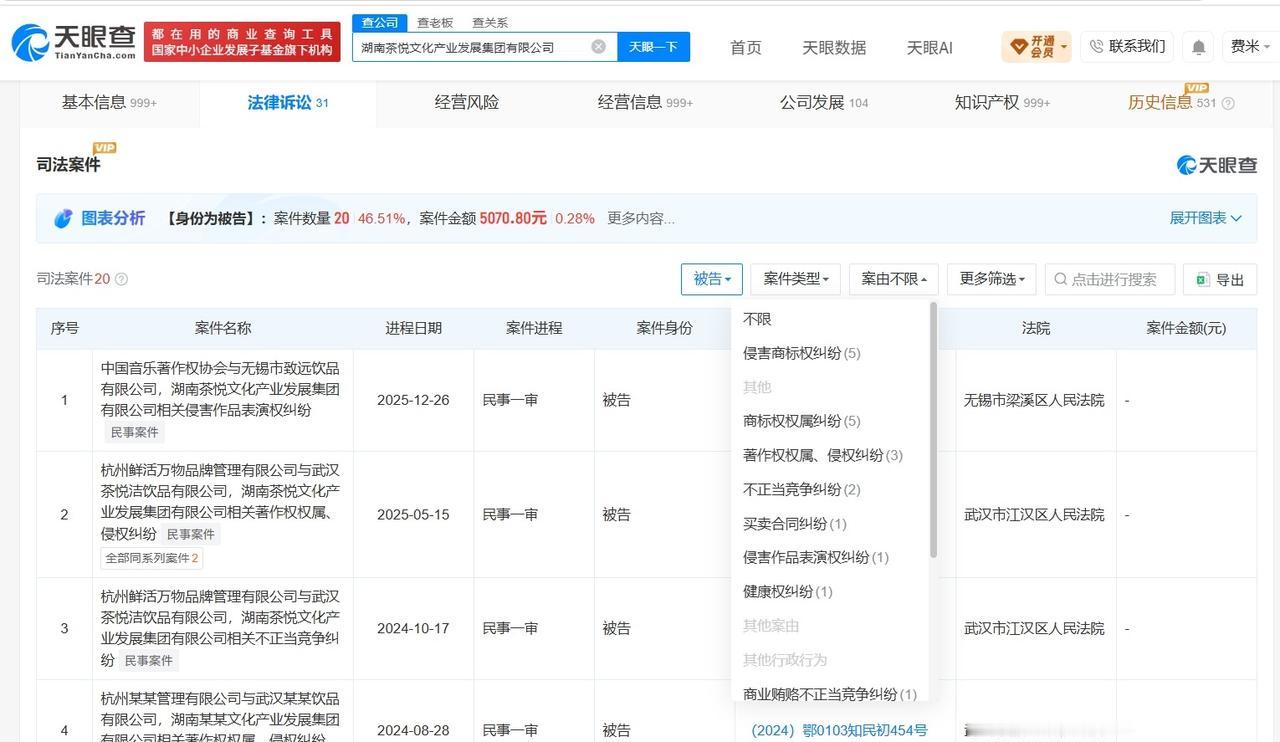
Task: Open 全部同系列案件2 link
Action: coord(152,558)
